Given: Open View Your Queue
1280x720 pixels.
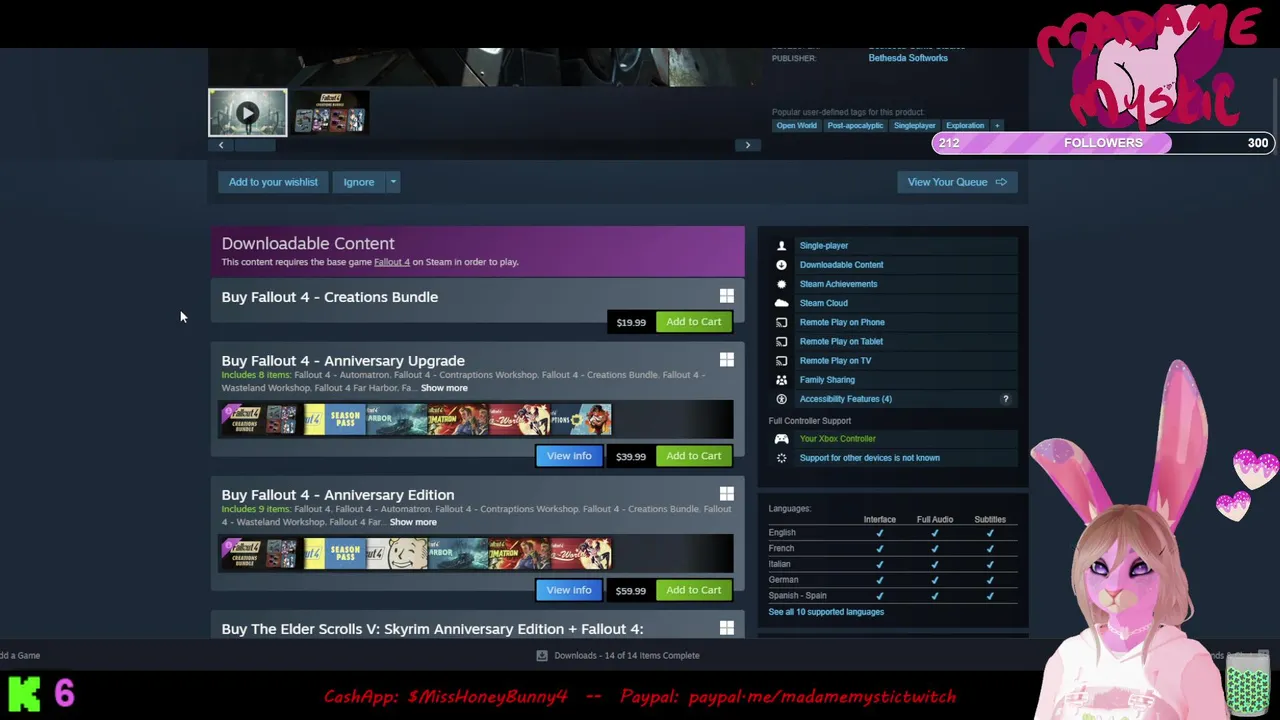Looking at the screenshot, I should click(x=957, y=182).
